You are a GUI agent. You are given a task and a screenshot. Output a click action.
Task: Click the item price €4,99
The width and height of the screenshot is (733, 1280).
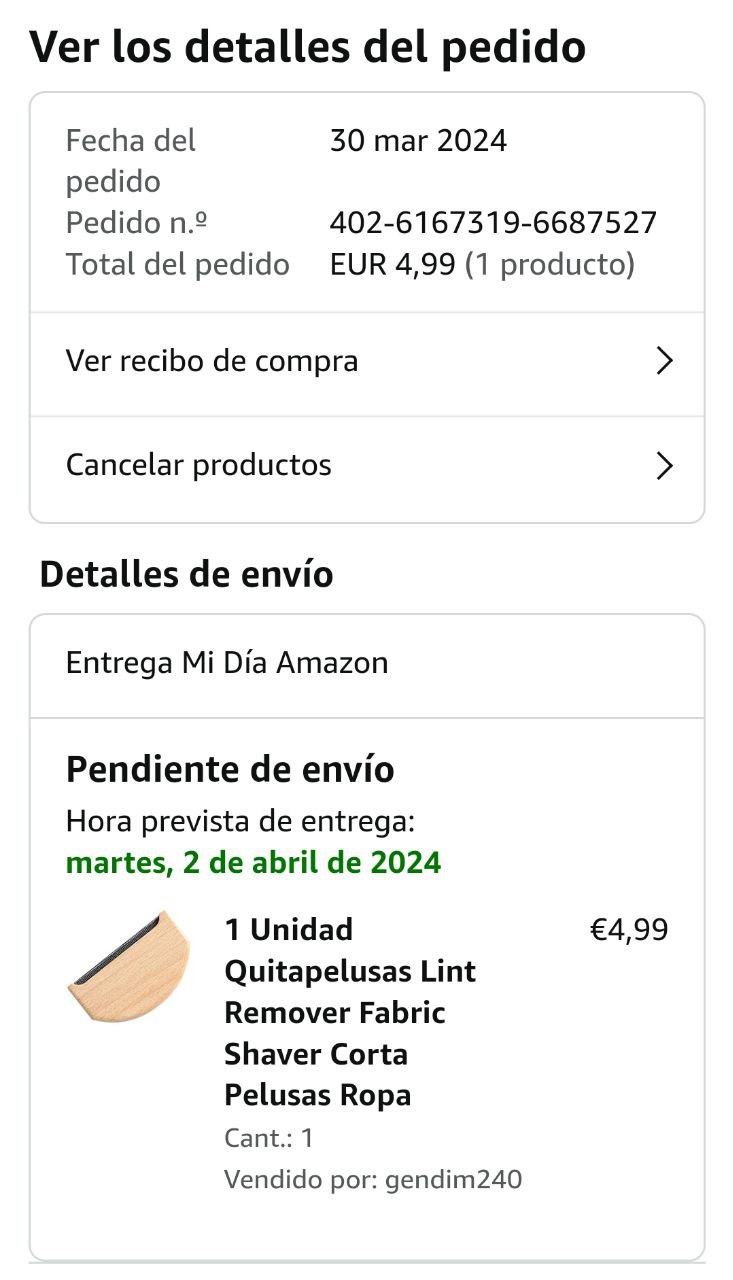pyautogui.click(x=629, y=931)
